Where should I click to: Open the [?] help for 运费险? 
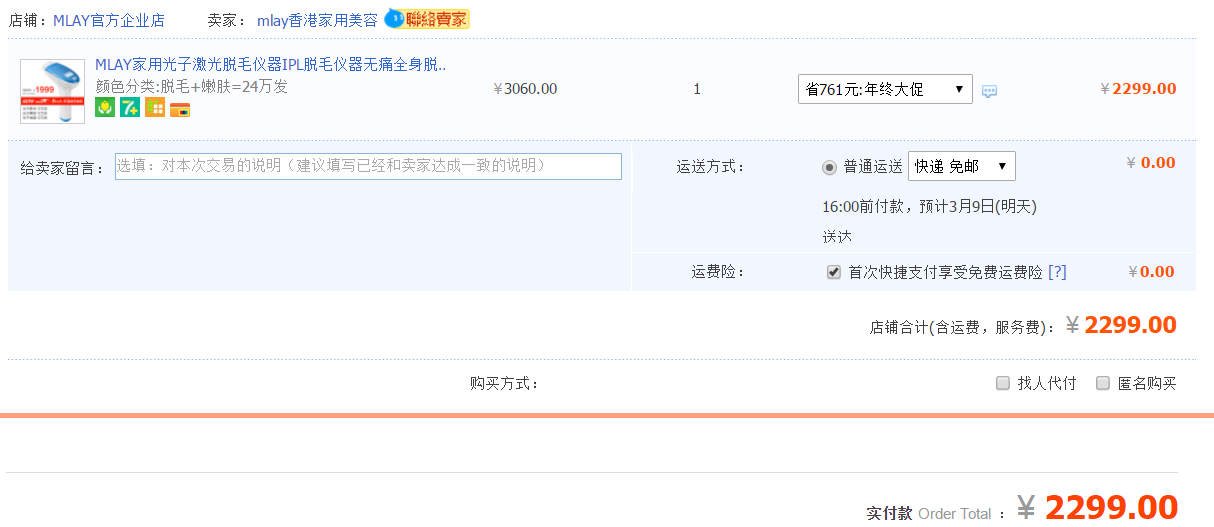coord(1057,272)
